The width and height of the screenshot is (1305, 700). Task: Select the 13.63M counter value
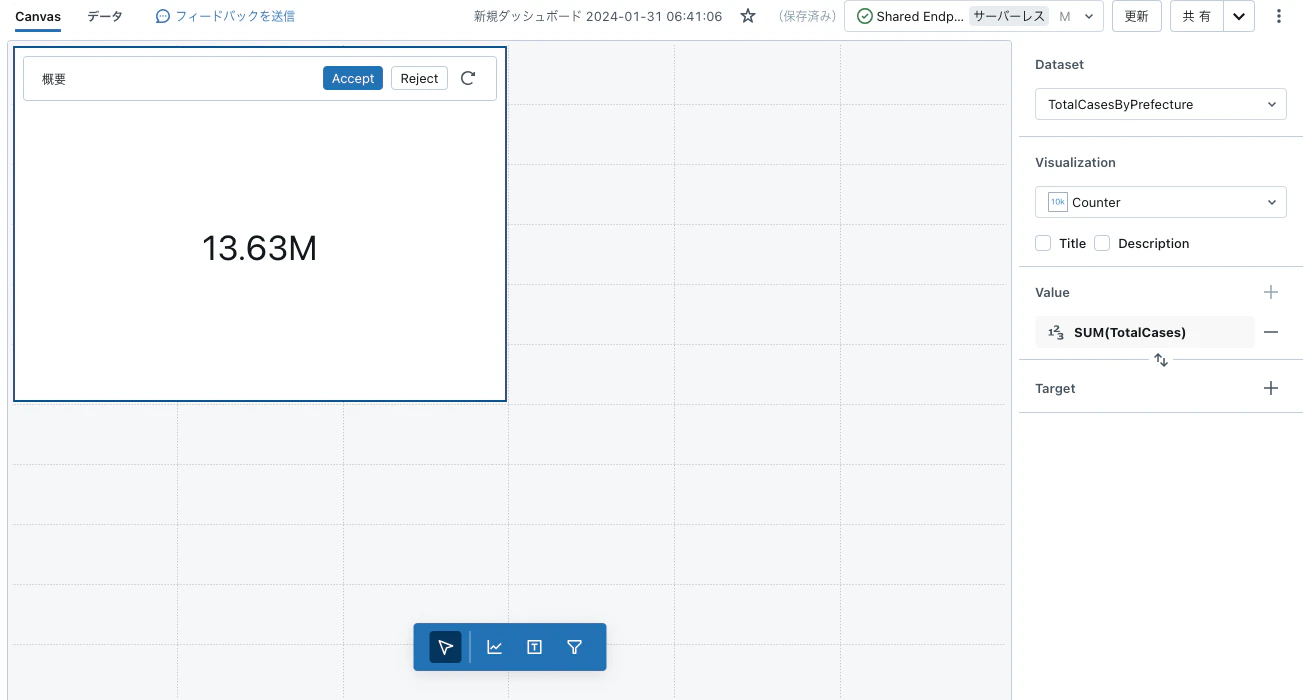(260, 248)
